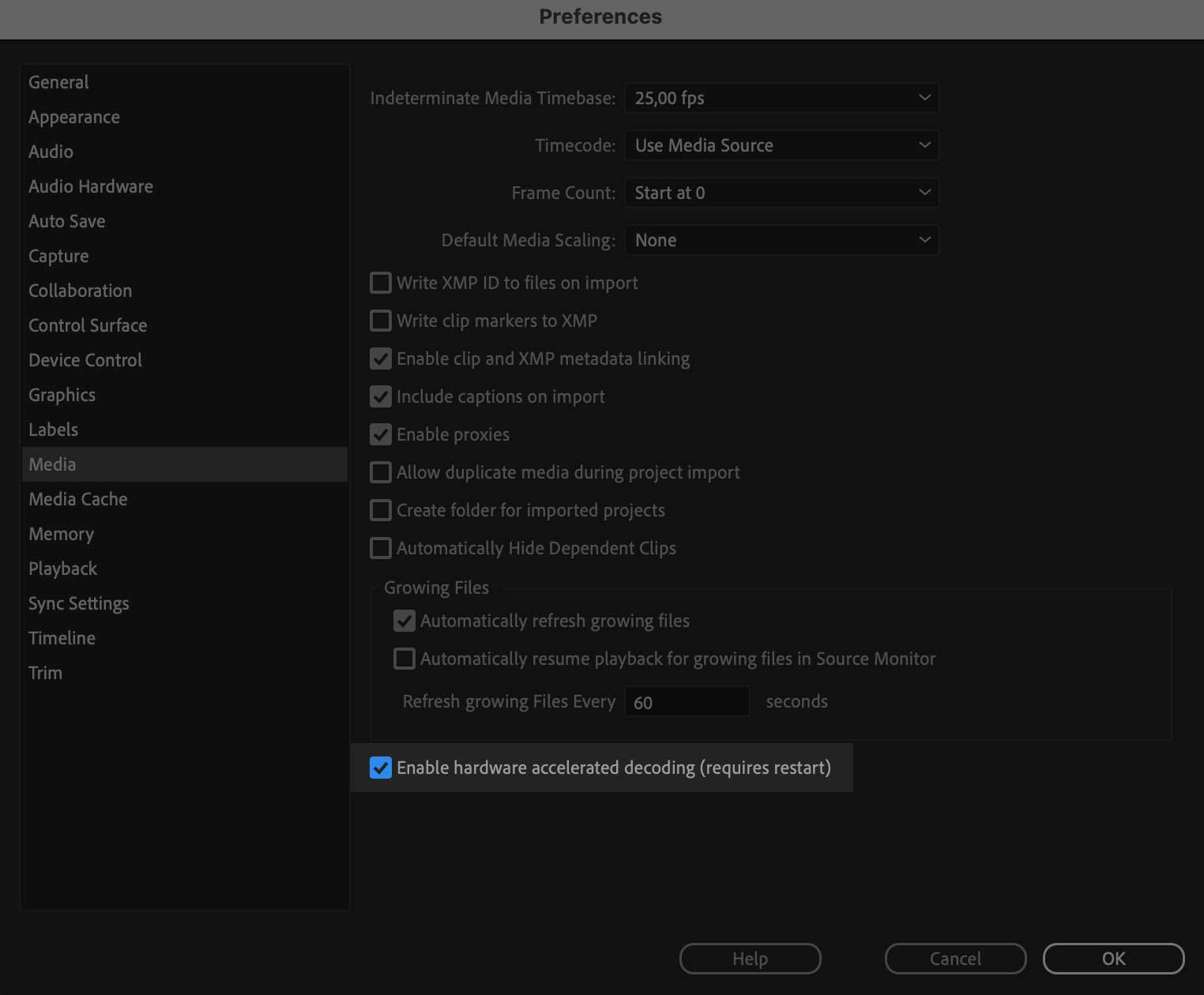The height and width of the screenshot is (995, 1204).
Task: Open the Indeterminate Media Timebase dropdown
Action: pyautogui.click(x=781, y=98)
